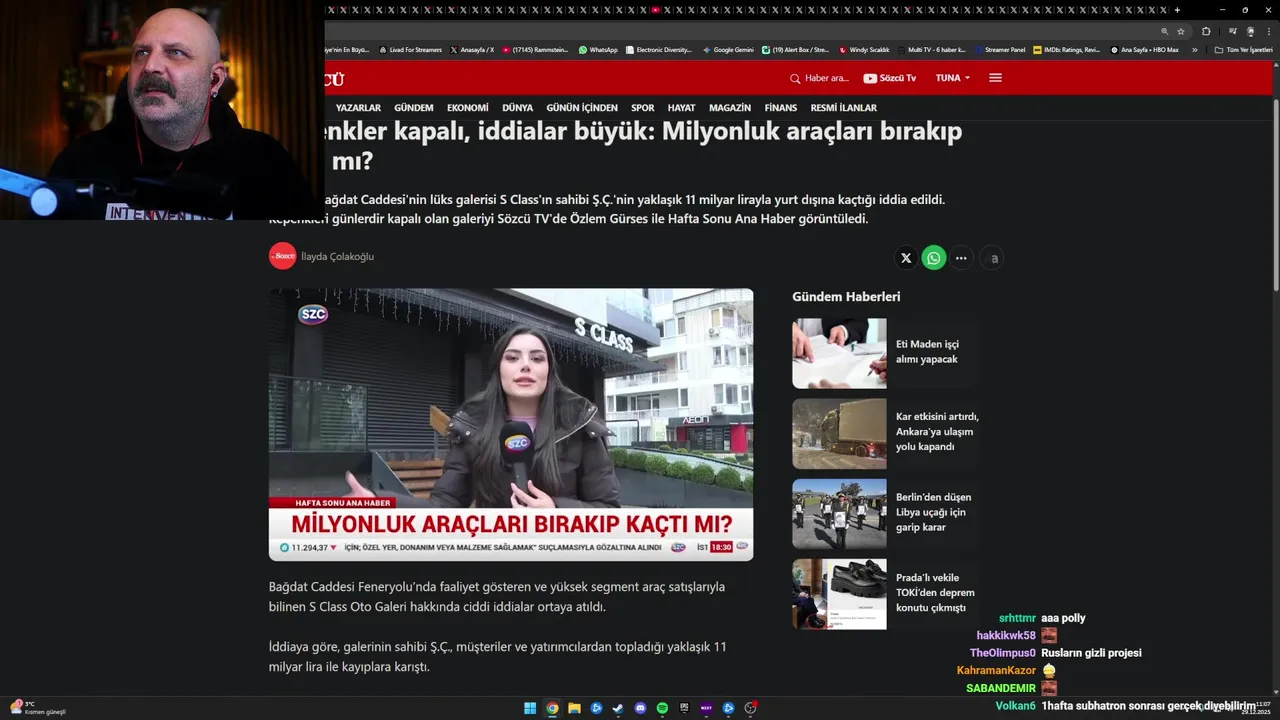1280x720 pixels.
Task: Open Steam from the taskbar
Action: point(618,708)
